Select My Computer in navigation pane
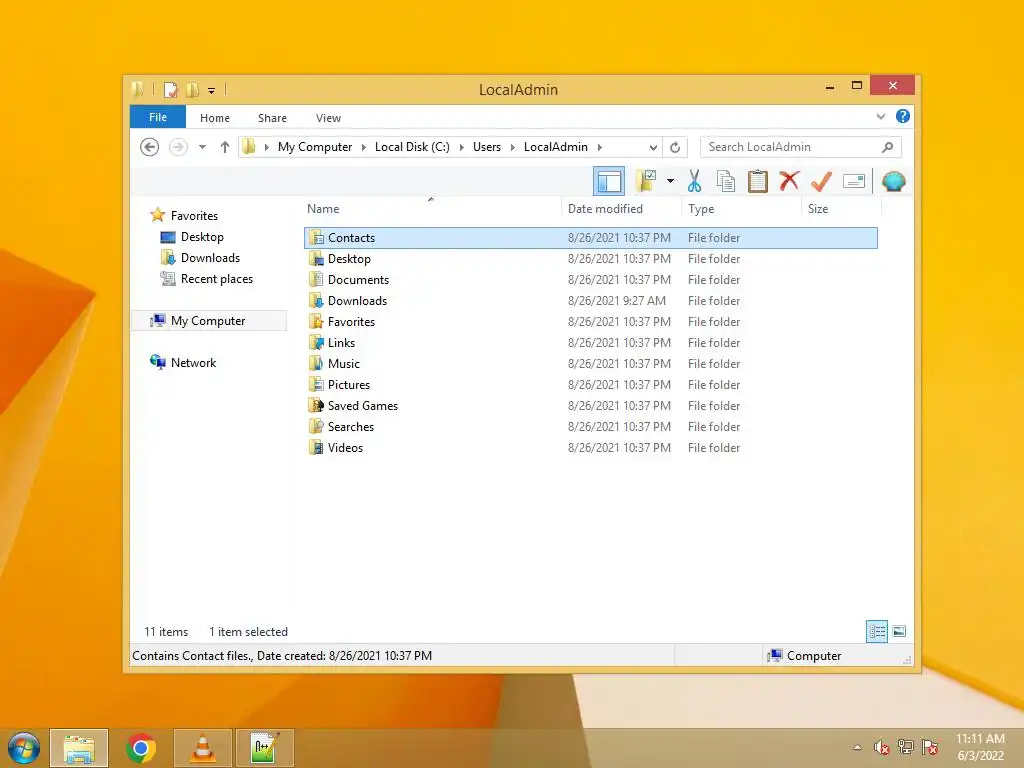Screen dimensions: 1024x768 tap(208, 321)
